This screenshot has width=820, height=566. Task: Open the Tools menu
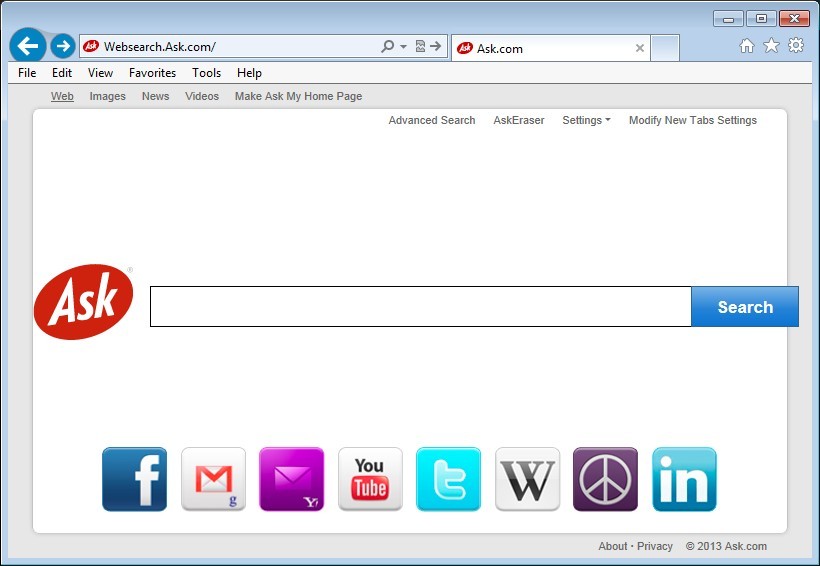pos(207,73)
